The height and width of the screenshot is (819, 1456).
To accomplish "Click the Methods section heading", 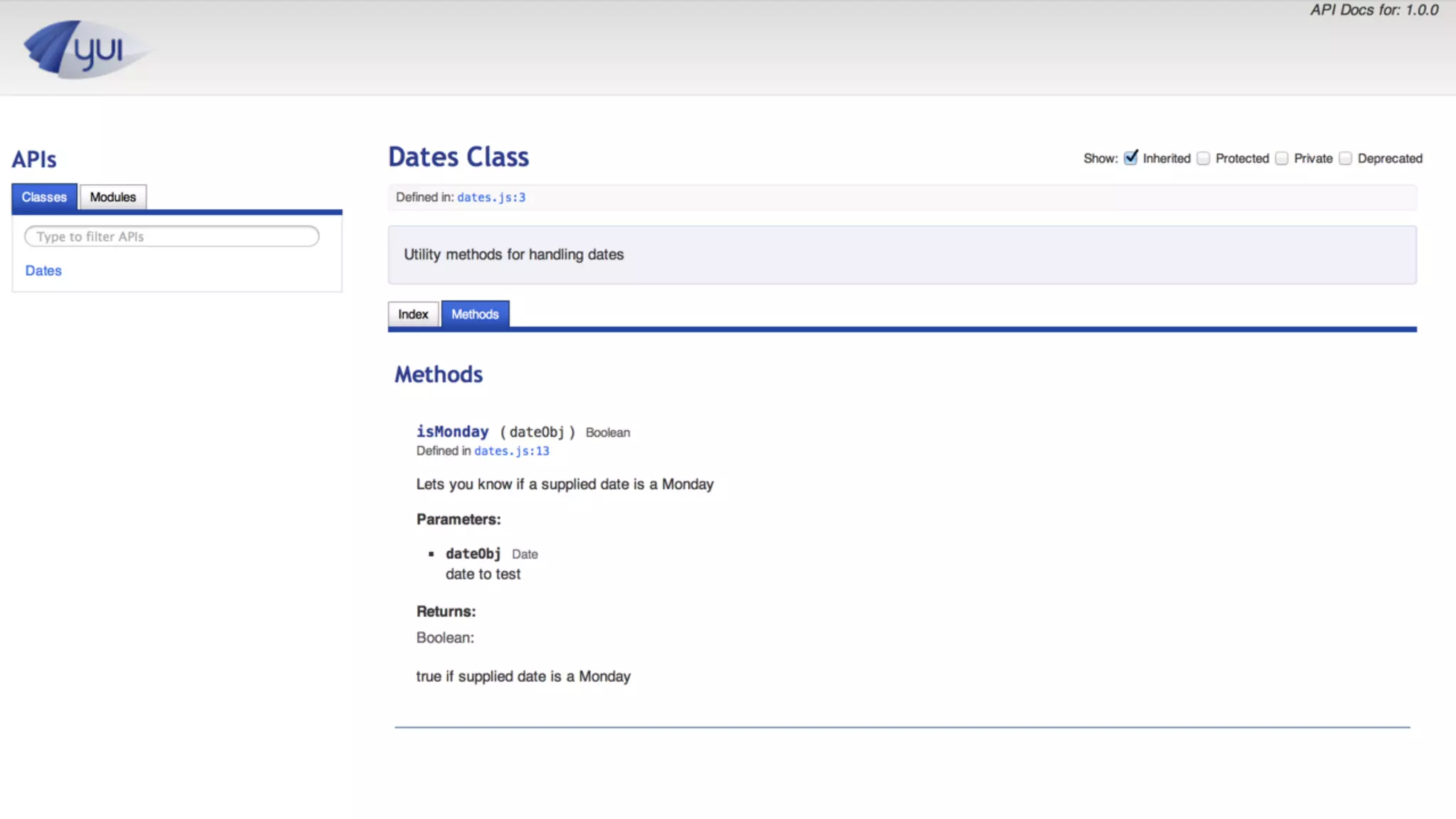I will coord(439,375).
